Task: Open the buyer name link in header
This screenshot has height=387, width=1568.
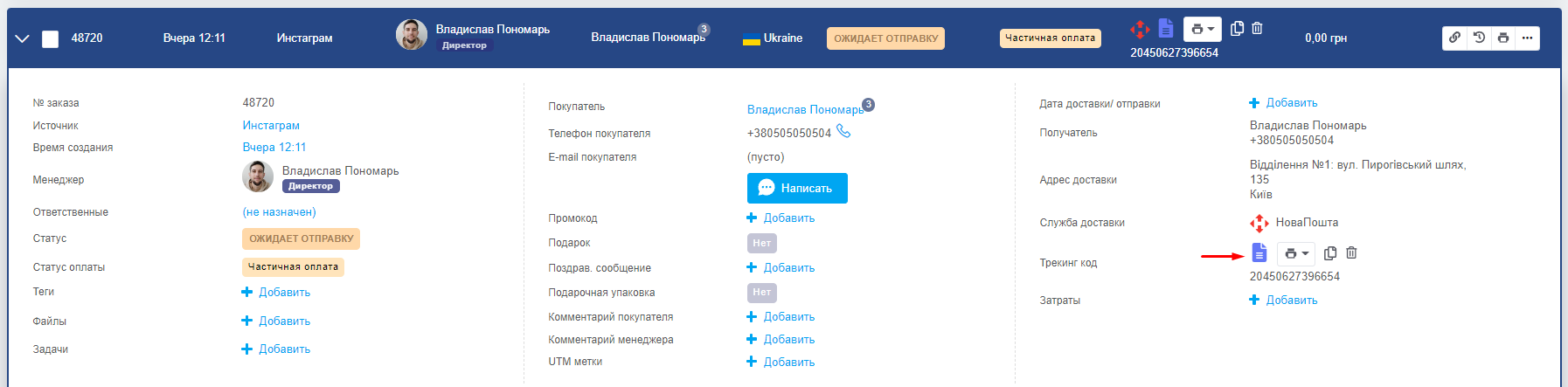Action: [648, 38]
